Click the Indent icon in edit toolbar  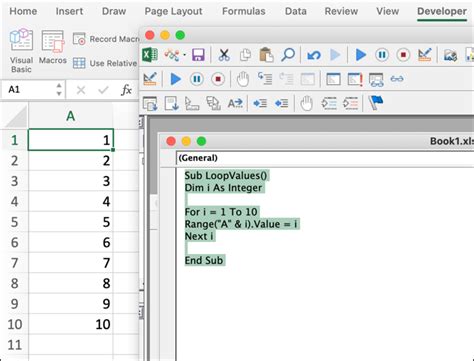coord(260,103)
